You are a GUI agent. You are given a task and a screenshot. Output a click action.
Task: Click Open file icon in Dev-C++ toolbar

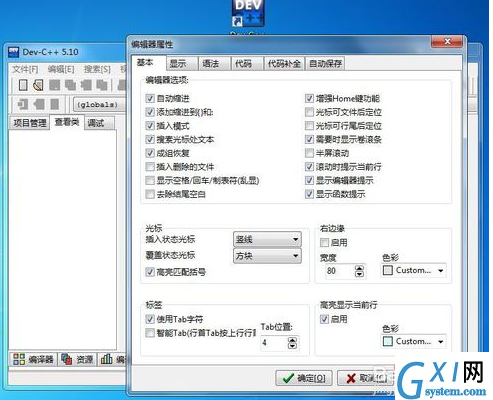coord(38,85)
